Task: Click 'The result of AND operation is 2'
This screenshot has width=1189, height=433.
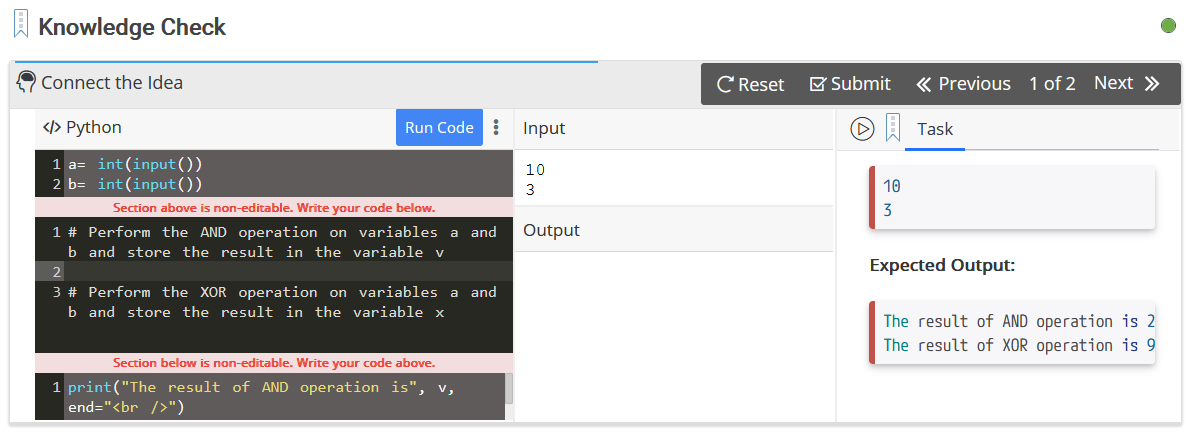Action: [x=1019, y=322]
